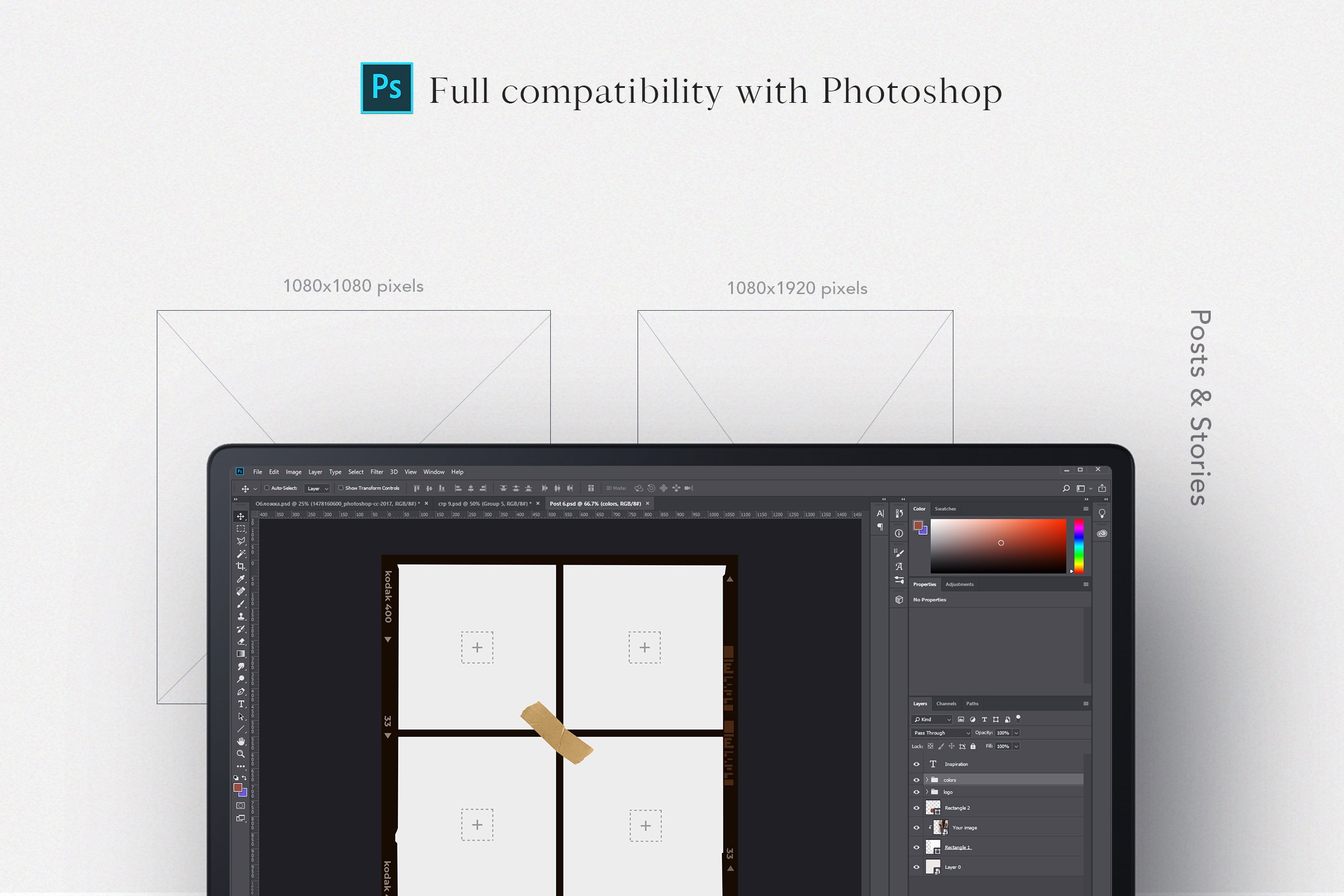Select the Brush tool
This screenshot has height=896, width=1344.
tap(241, 604)
